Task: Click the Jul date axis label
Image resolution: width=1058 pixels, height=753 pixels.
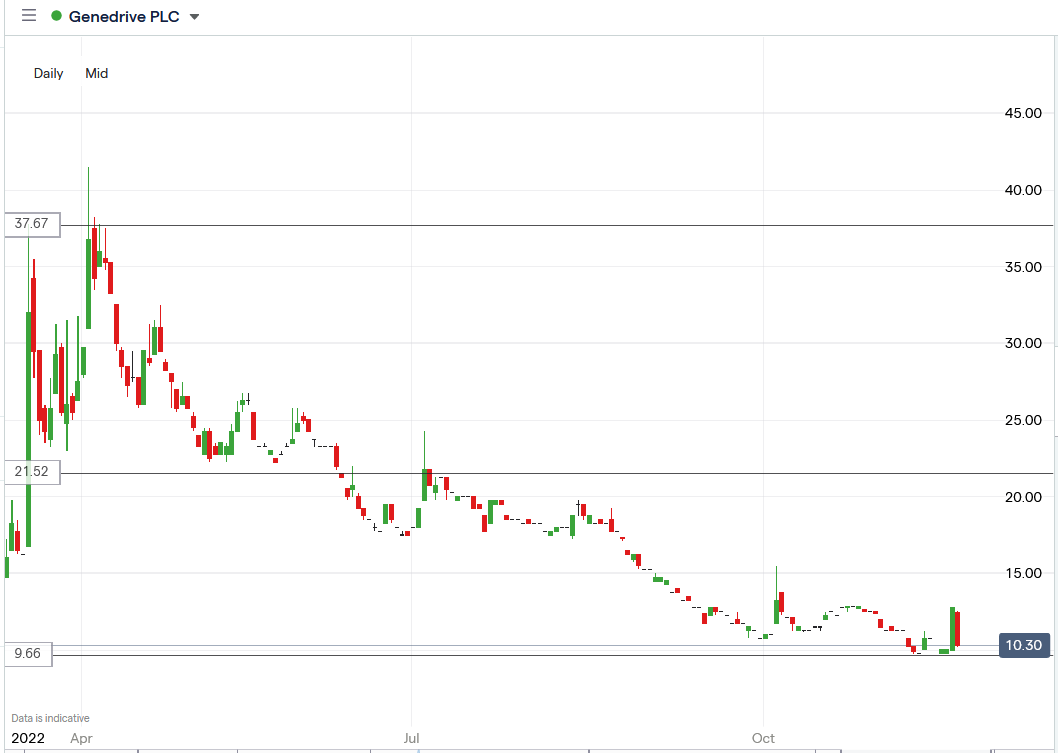Action: pyautogui.click(x=411, y=738)
